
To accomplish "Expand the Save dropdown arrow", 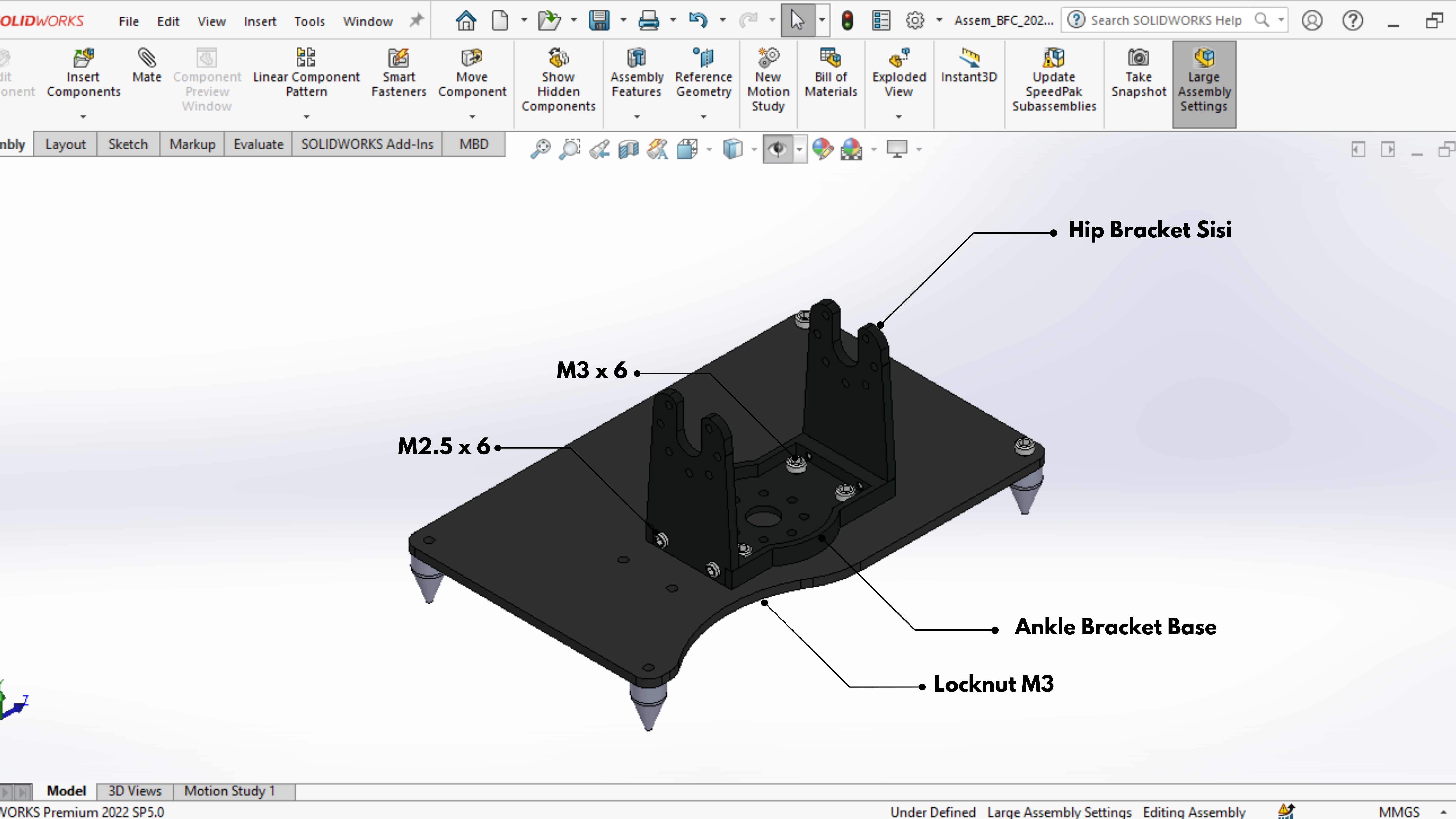I will click(623, 20).
